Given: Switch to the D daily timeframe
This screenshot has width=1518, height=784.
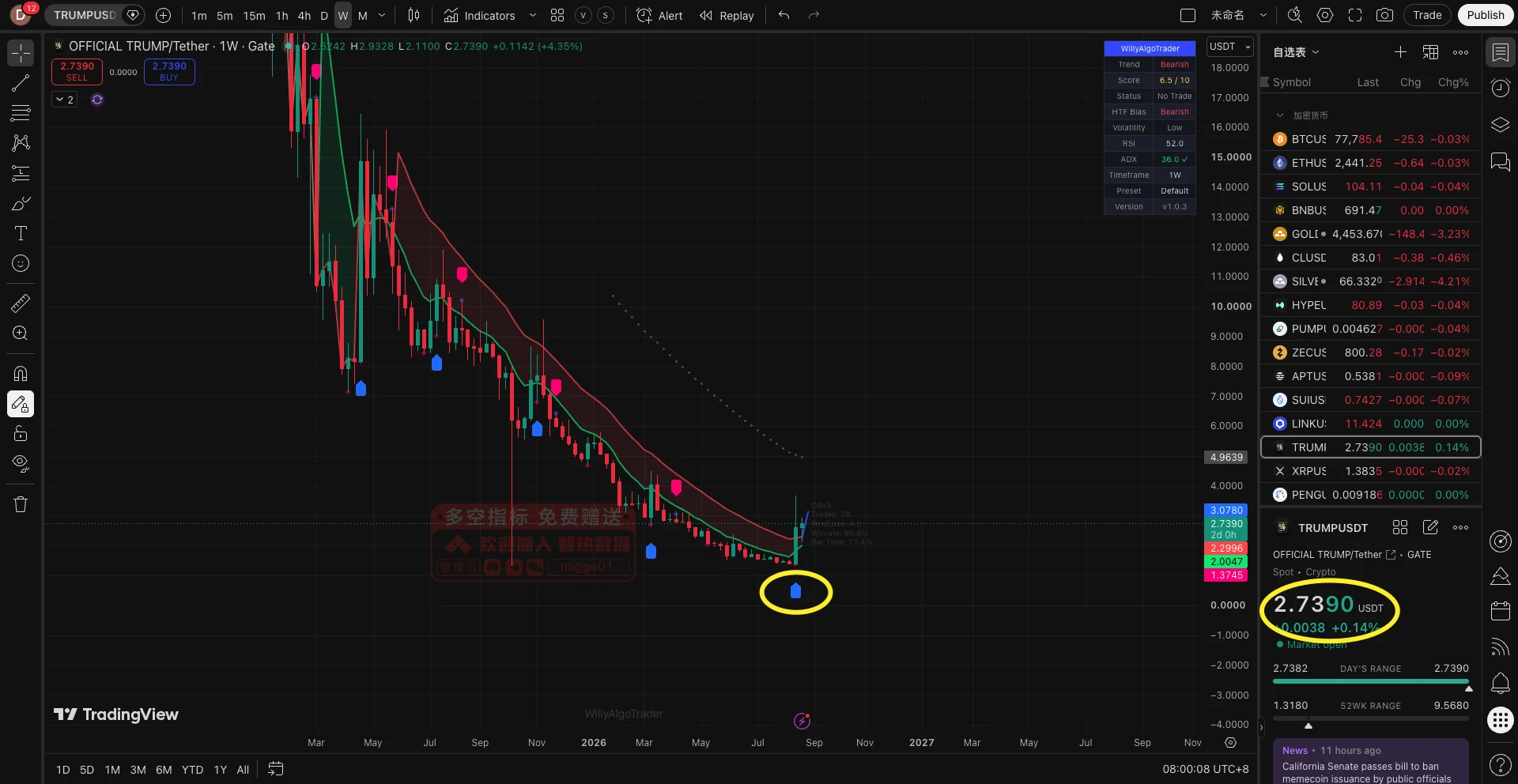Looking at the screenshot, I should coord(324,15).
